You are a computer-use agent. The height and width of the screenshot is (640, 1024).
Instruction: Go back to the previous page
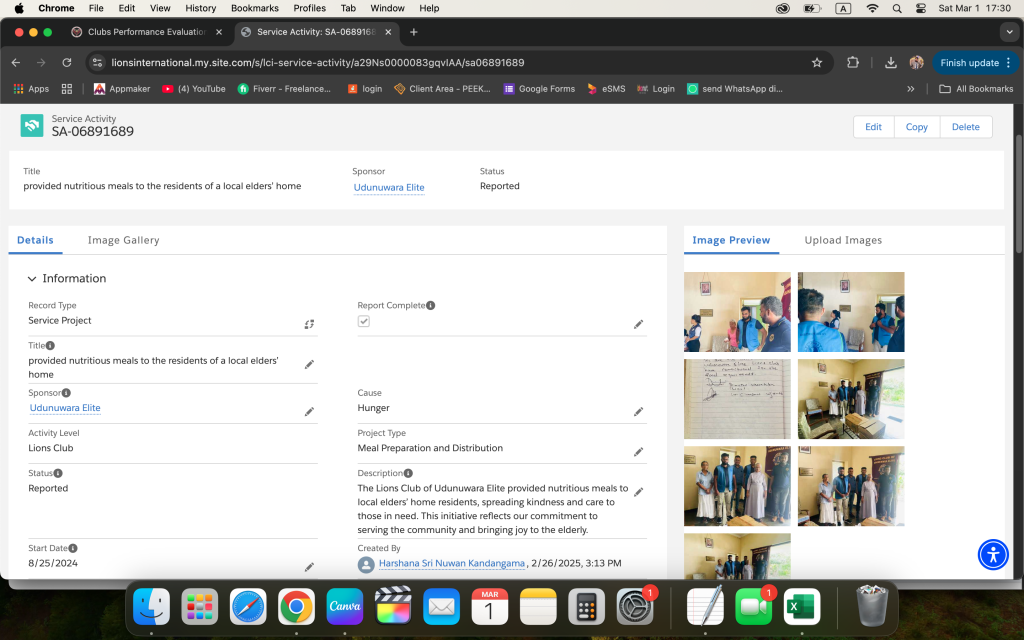[16, 63]
